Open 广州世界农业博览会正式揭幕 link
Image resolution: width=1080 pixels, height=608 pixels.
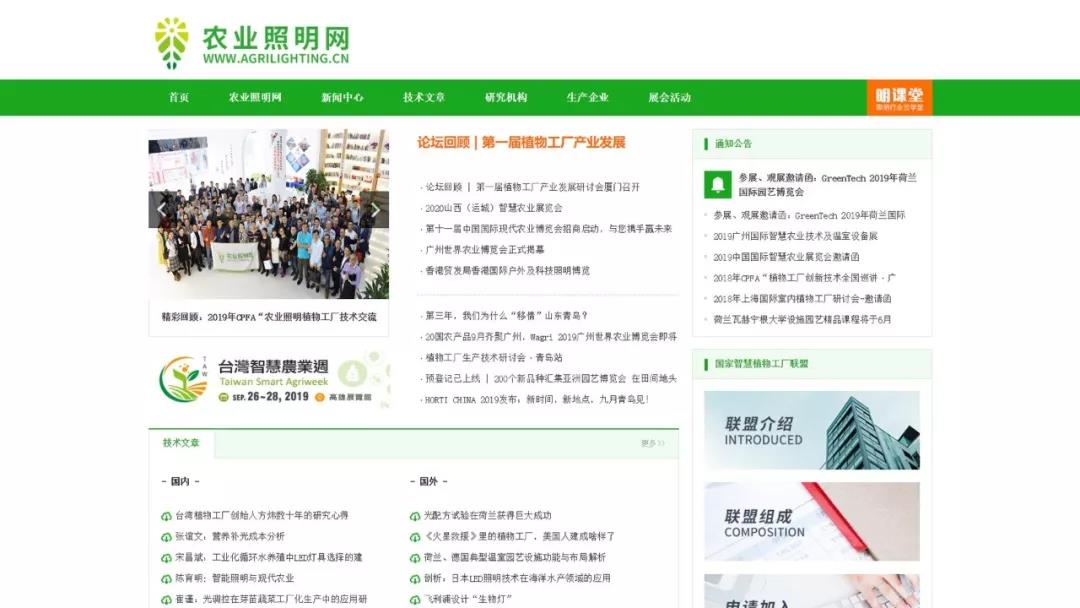[485, 250]
